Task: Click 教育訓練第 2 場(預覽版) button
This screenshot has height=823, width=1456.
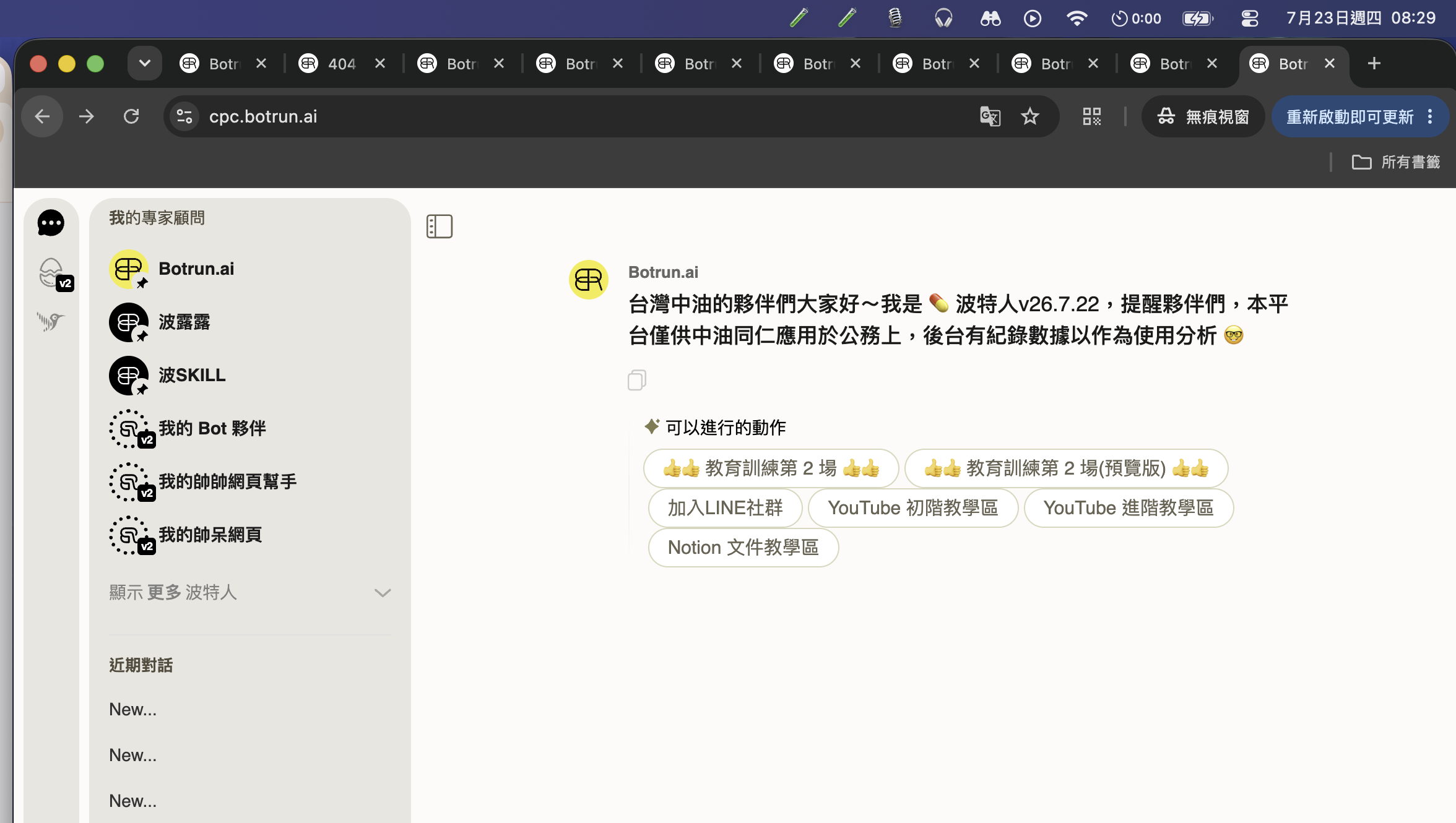Action: [1066, 468]
